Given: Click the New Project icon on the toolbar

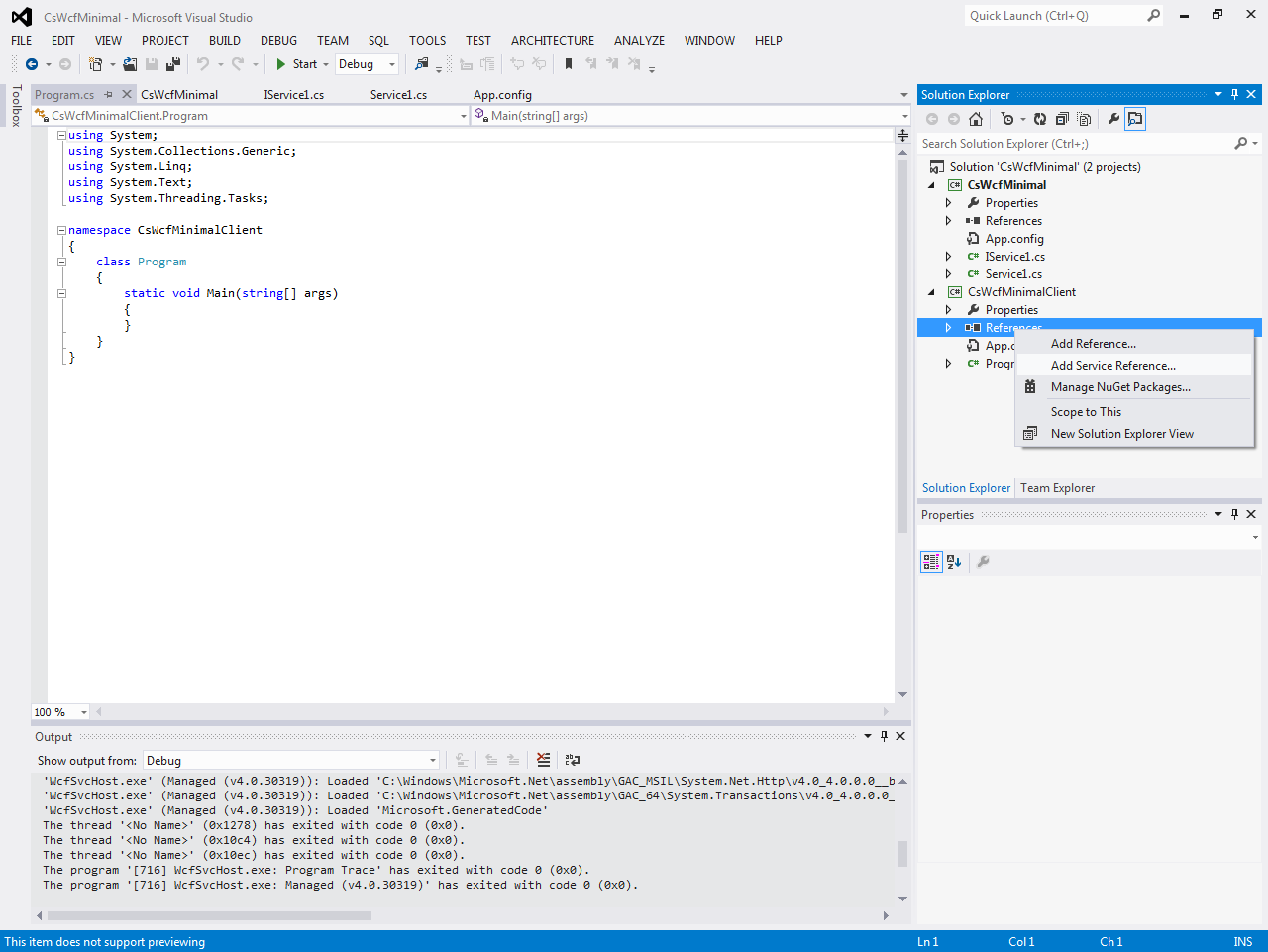Looking at the screenshot, I should pos(97,63).
